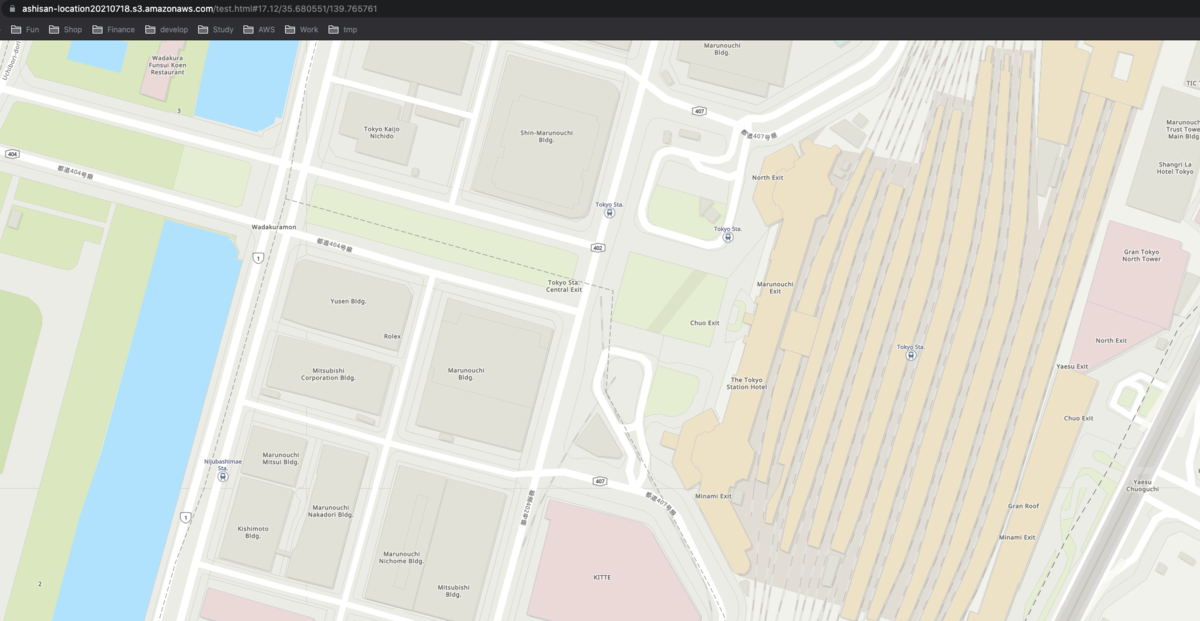Click the Nijubashimae Sta. transit icon
This screenshot has height=621, width=1200.
click(223, 476)
